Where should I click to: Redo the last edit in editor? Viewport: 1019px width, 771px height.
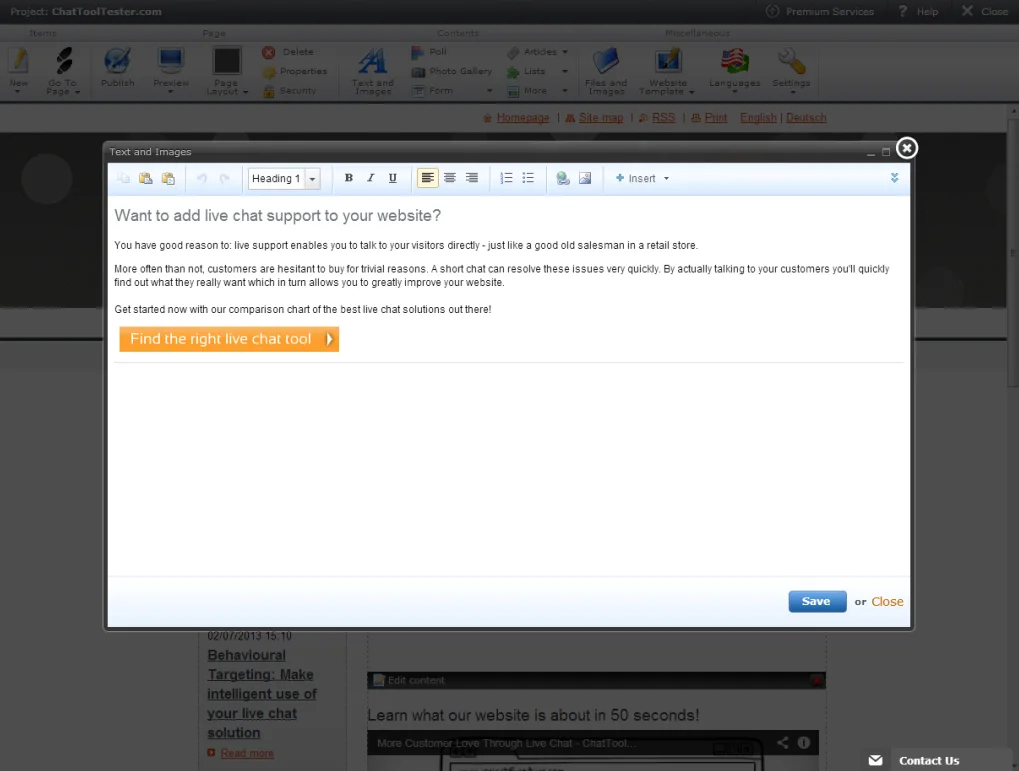point(225,178)
